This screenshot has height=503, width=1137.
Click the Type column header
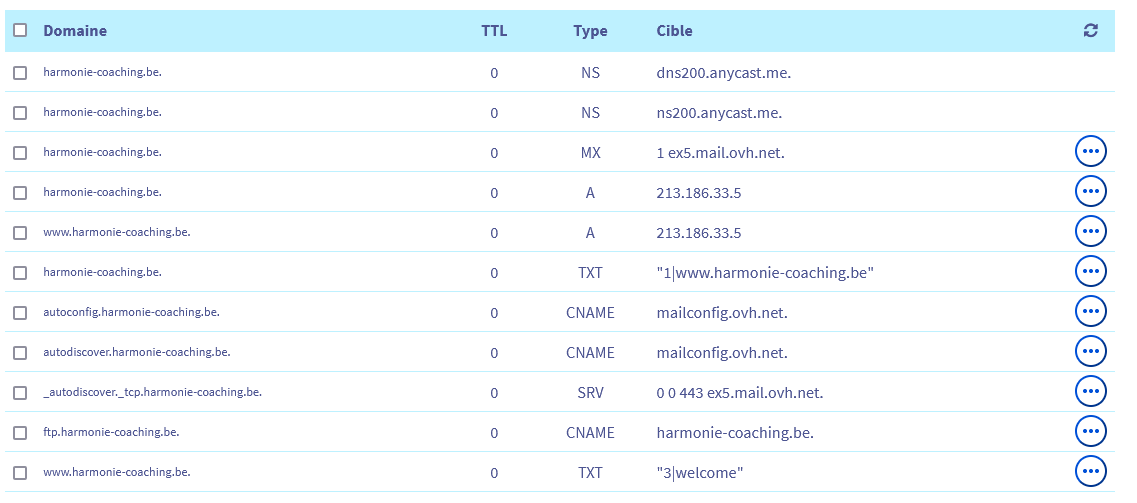590,31
